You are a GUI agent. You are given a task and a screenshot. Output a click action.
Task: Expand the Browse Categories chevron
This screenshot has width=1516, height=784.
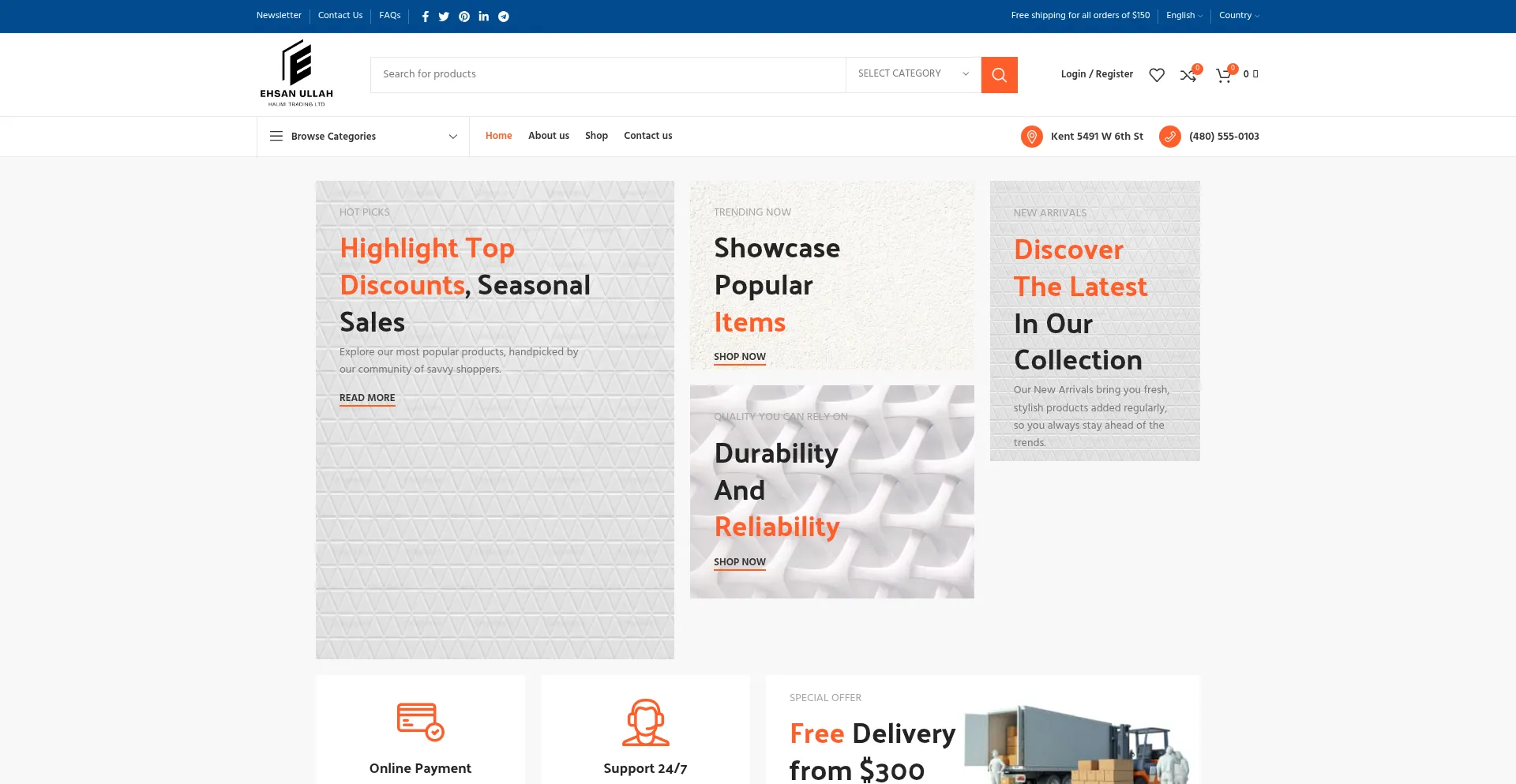[x=453, y=137]
